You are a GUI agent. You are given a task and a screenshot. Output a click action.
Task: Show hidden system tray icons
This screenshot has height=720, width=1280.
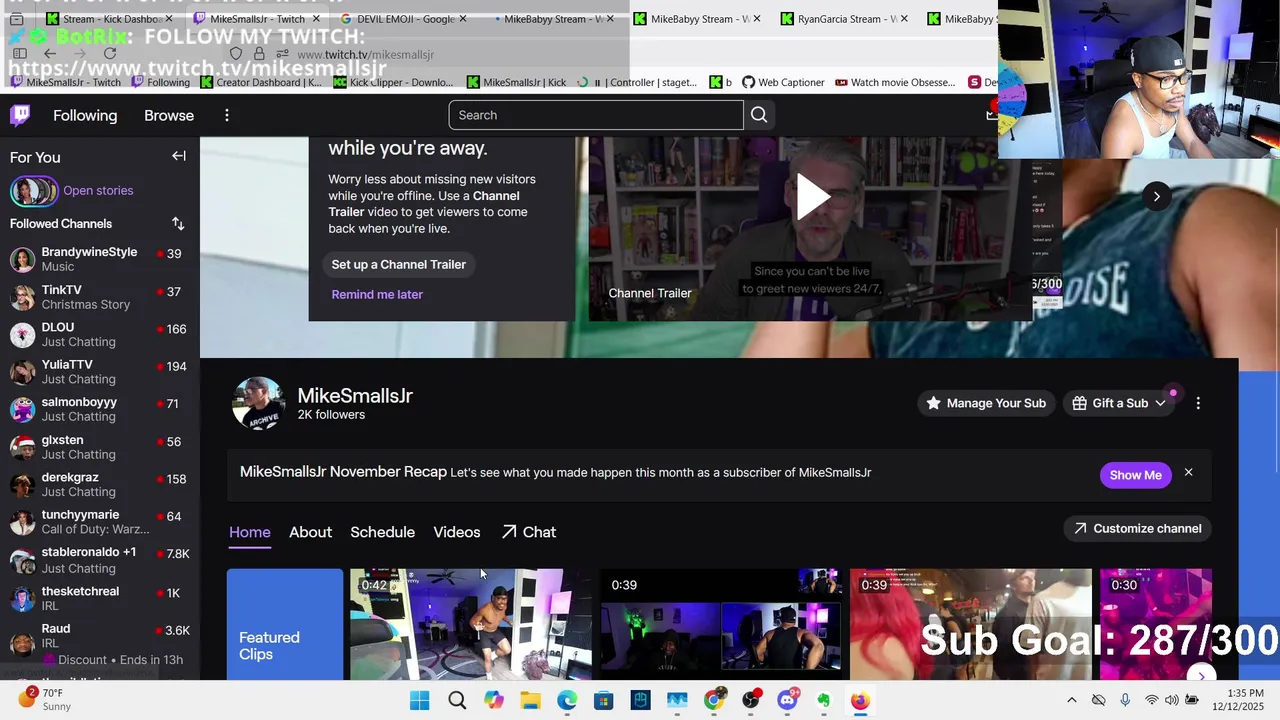(1071, 700)
